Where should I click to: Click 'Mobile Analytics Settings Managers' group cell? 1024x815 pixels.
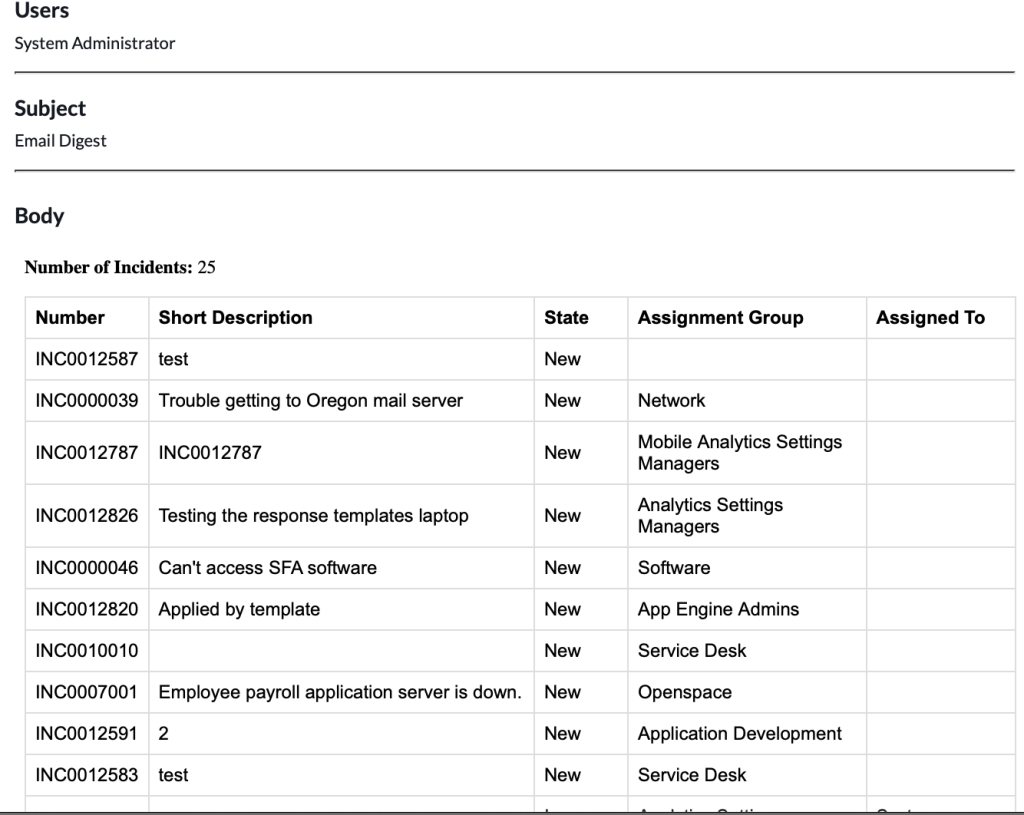740,453
